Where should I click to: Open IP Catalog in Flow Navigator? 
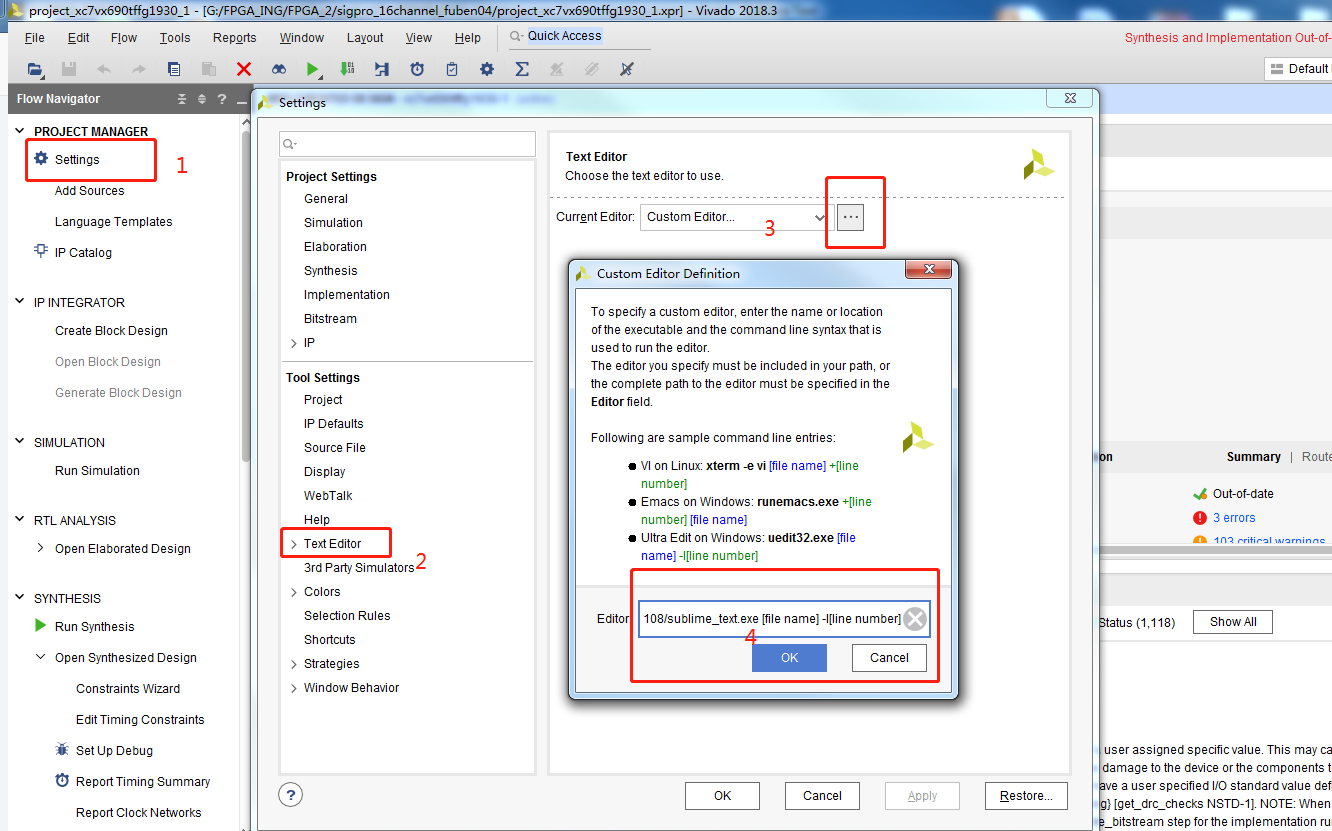pyautogui.click(x=83, y=252)
